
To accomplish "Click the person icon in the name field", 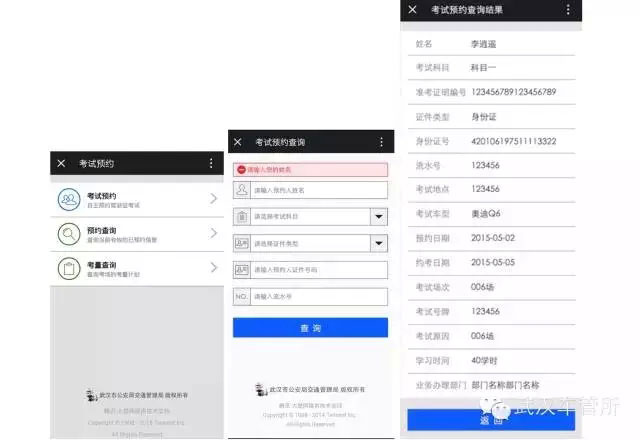I will point(242,190).
